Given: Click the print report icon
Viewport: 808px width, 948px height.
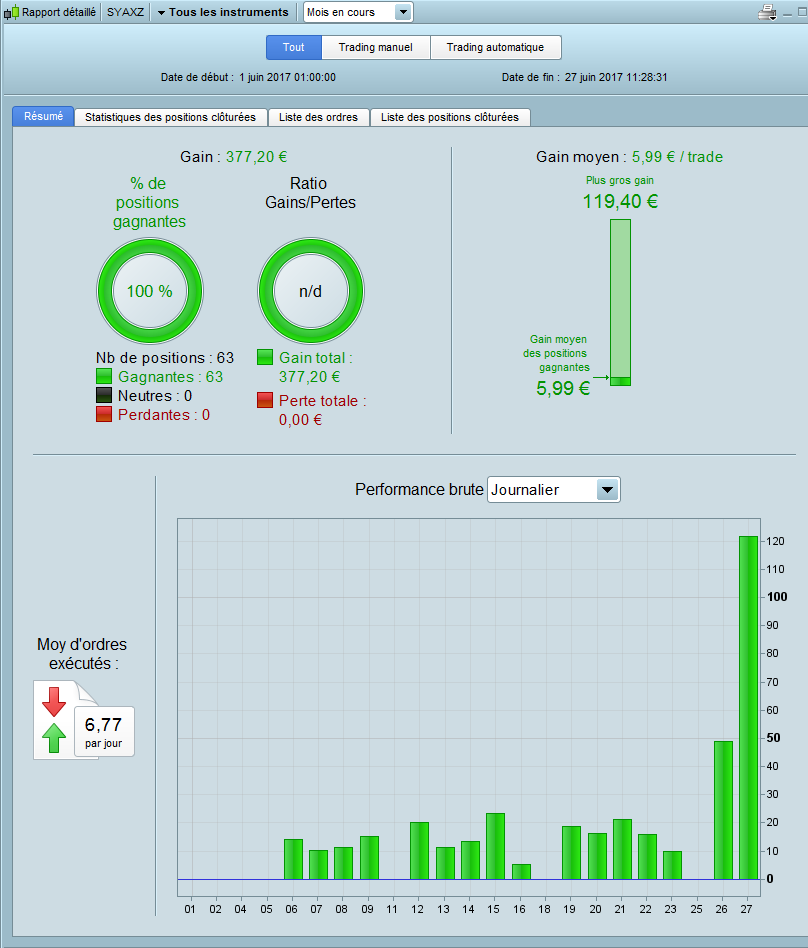Looking at the screenshot, I should [x=767, y=12].
